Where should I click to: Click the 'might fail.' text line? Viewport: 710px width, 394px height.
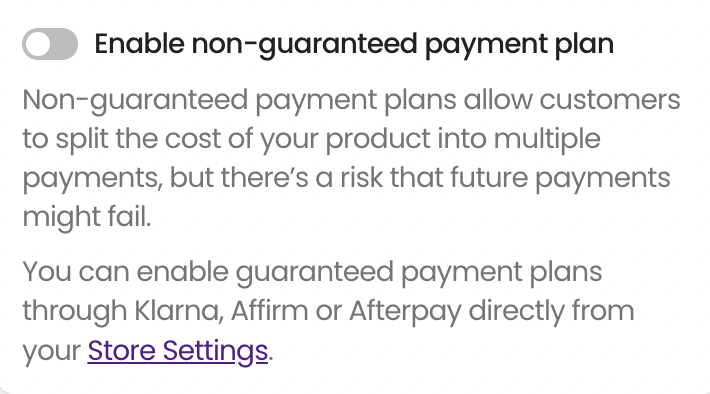coord(86,217)
